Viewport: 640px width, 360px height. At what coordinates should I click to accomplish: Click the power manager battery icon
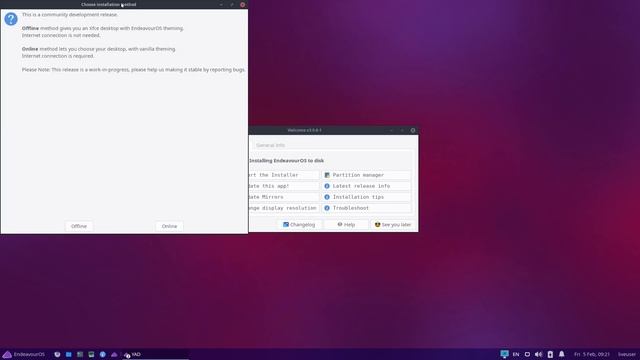click(550, 354)
